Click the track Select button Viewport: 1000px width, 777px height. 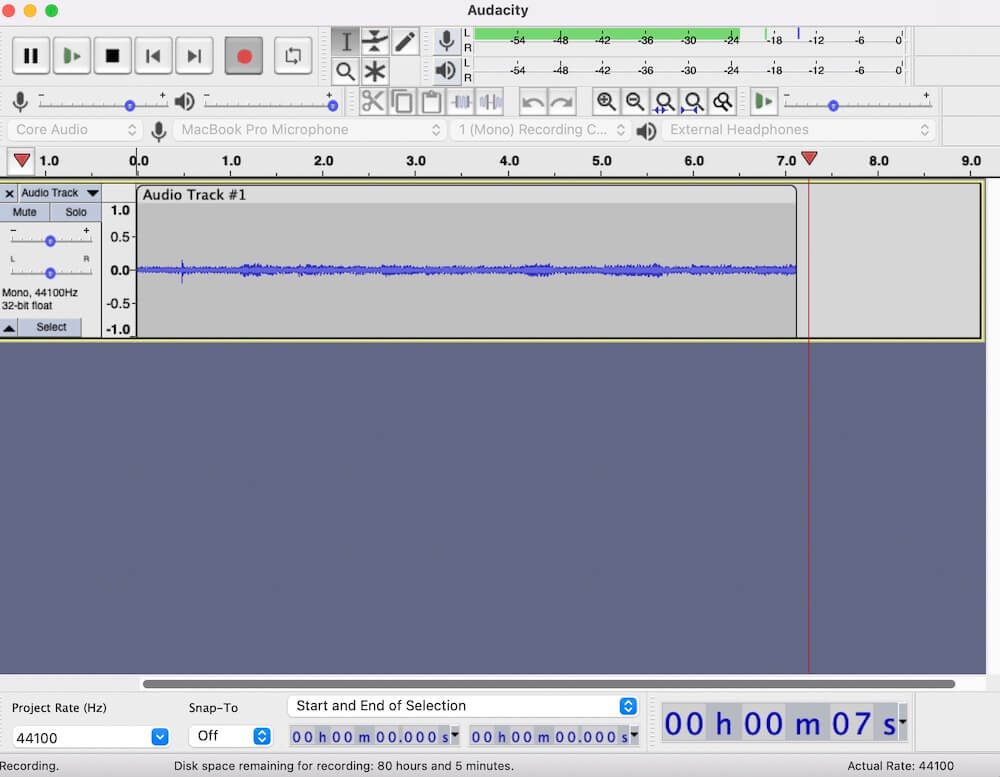(50, 327)
